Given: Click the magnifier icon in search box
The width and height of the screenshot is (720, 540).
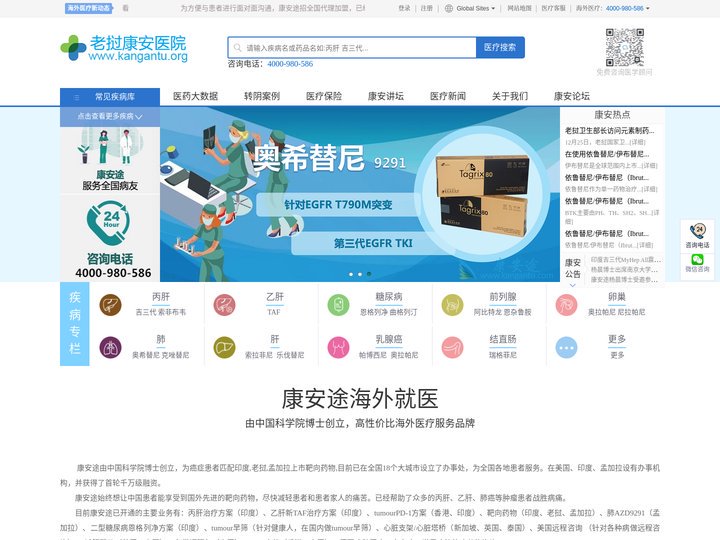Looking at the screenshot, I should click(237, 48).
